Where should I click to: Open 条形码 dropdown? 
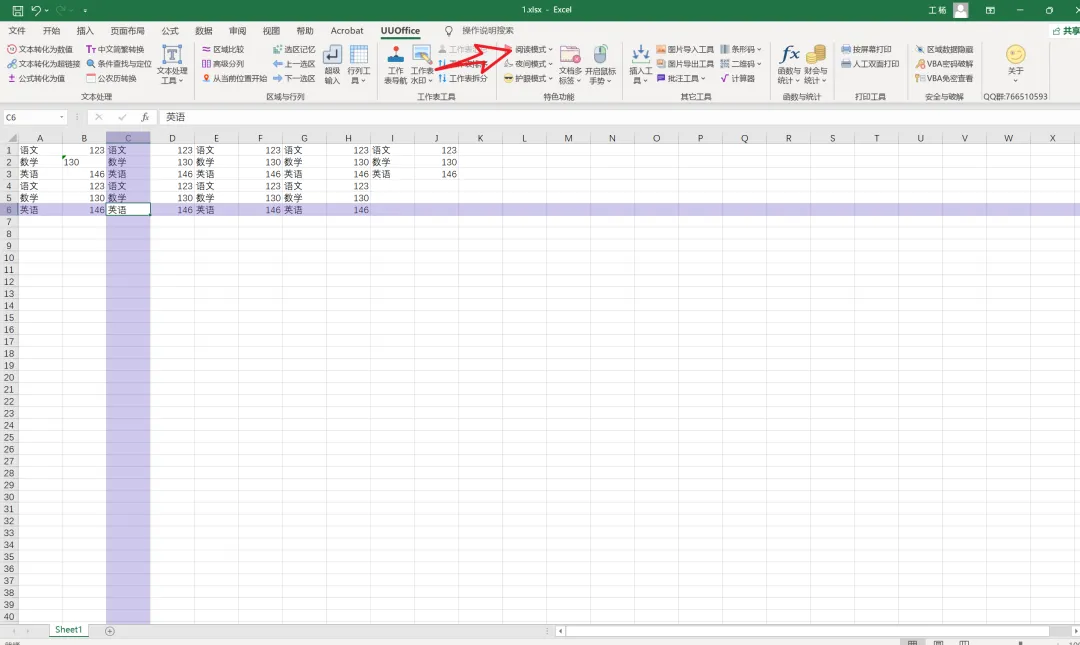[x=741, y=50]
